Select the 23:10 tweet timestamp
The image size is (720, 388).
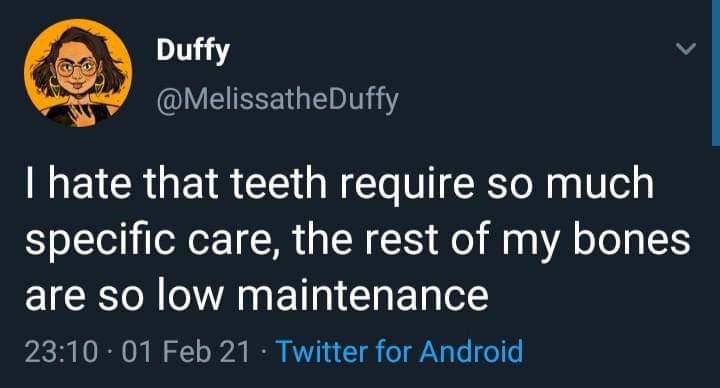(61, 352)
